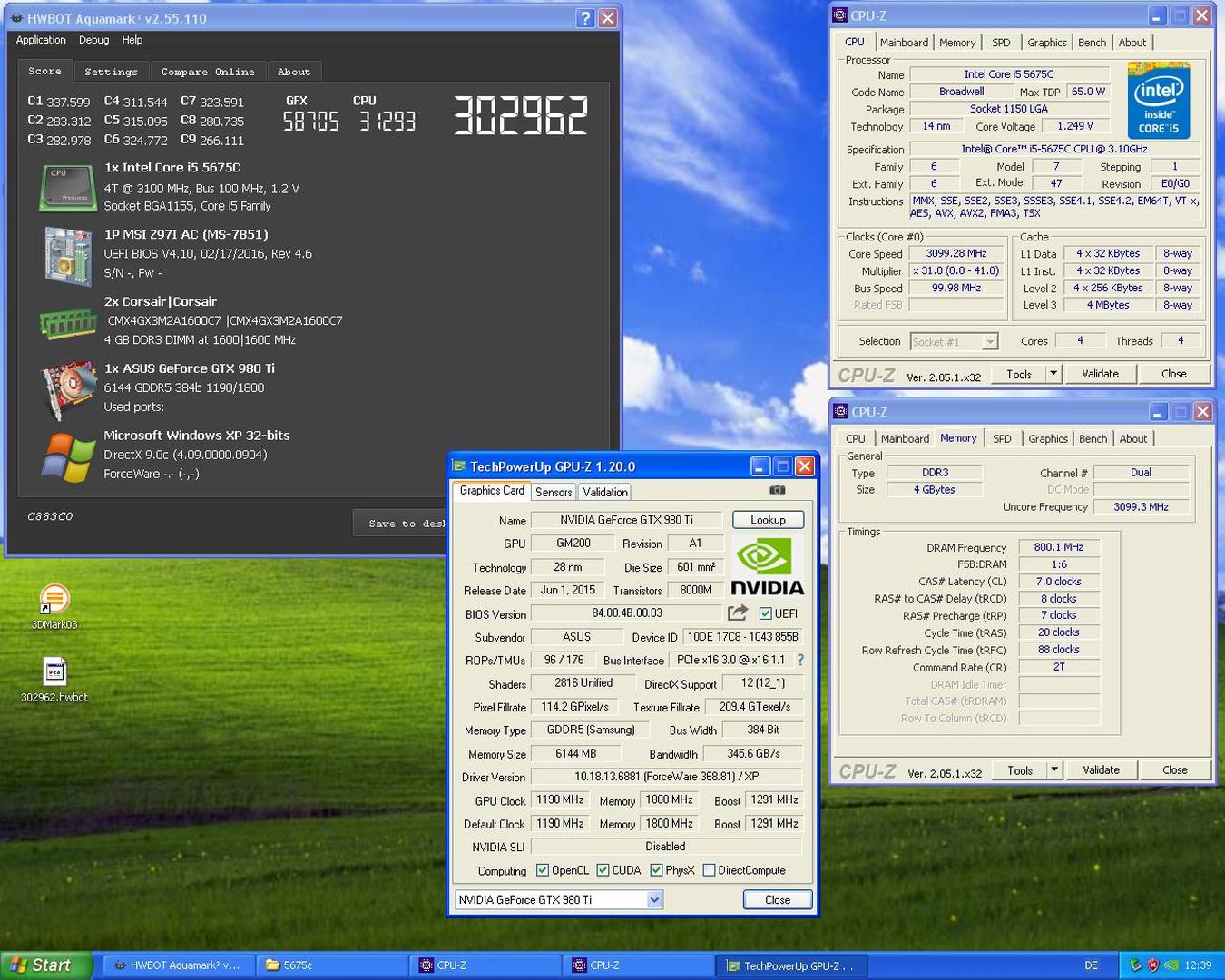The height and width of the screenshot is (980, 1225).
Task: Open SPD tab in lower CPU-Z window
Action: pos(1002,438)
